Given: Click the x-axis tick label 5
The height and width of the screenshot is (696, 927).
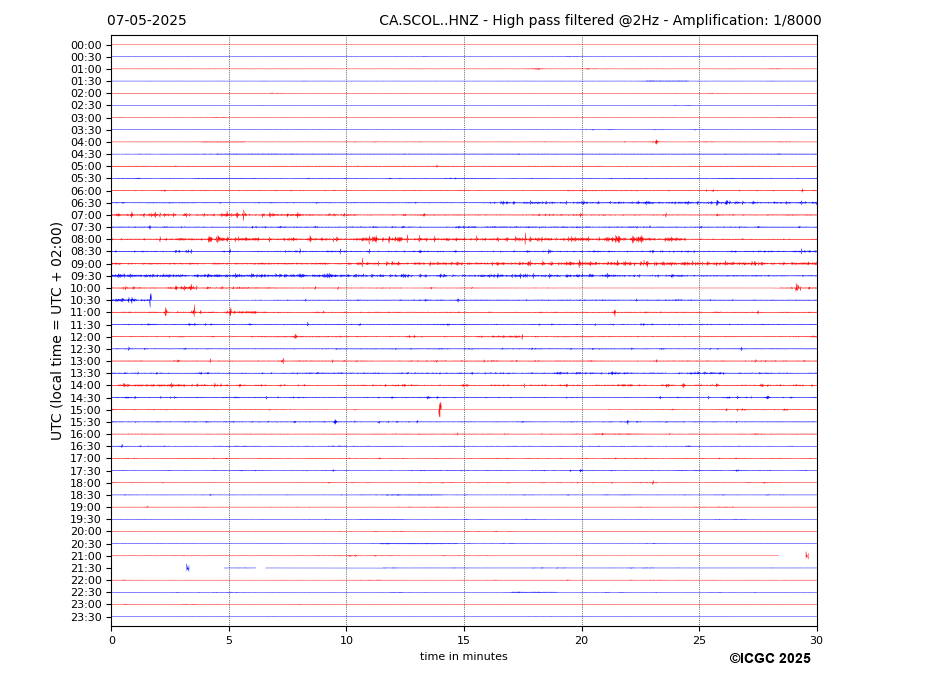Looking at the screenshot, I should [x=229, y=640].
